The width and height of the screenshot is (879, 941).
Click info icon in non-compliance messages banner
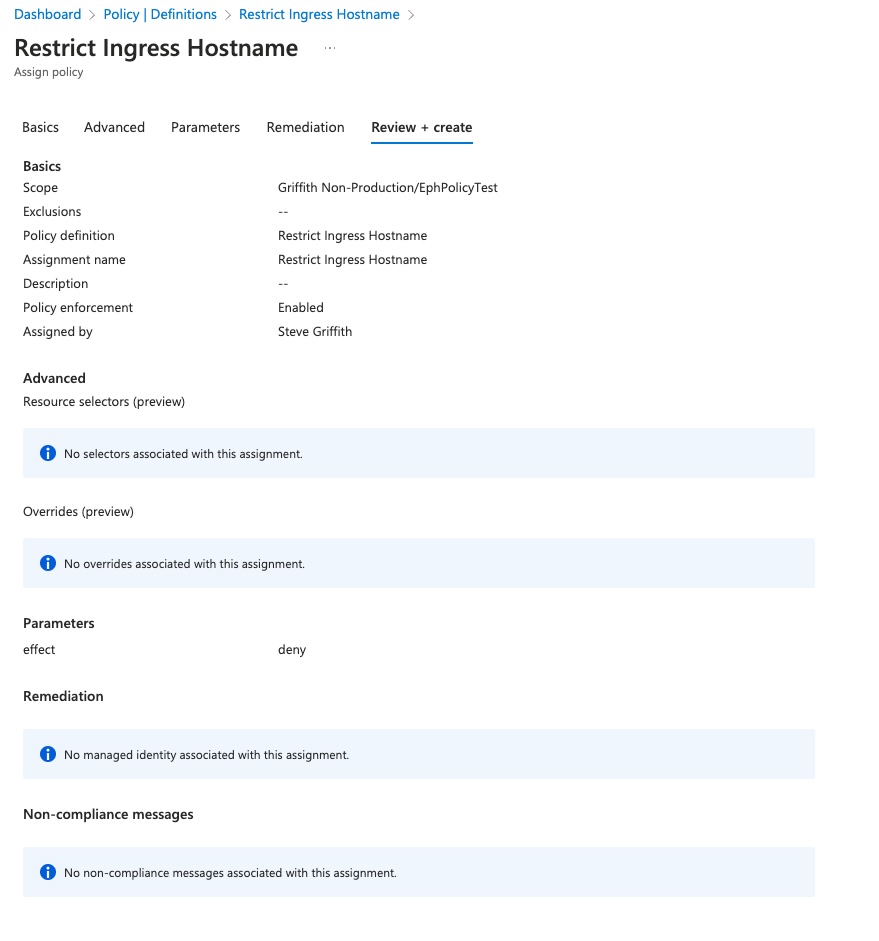coord(47,872)
